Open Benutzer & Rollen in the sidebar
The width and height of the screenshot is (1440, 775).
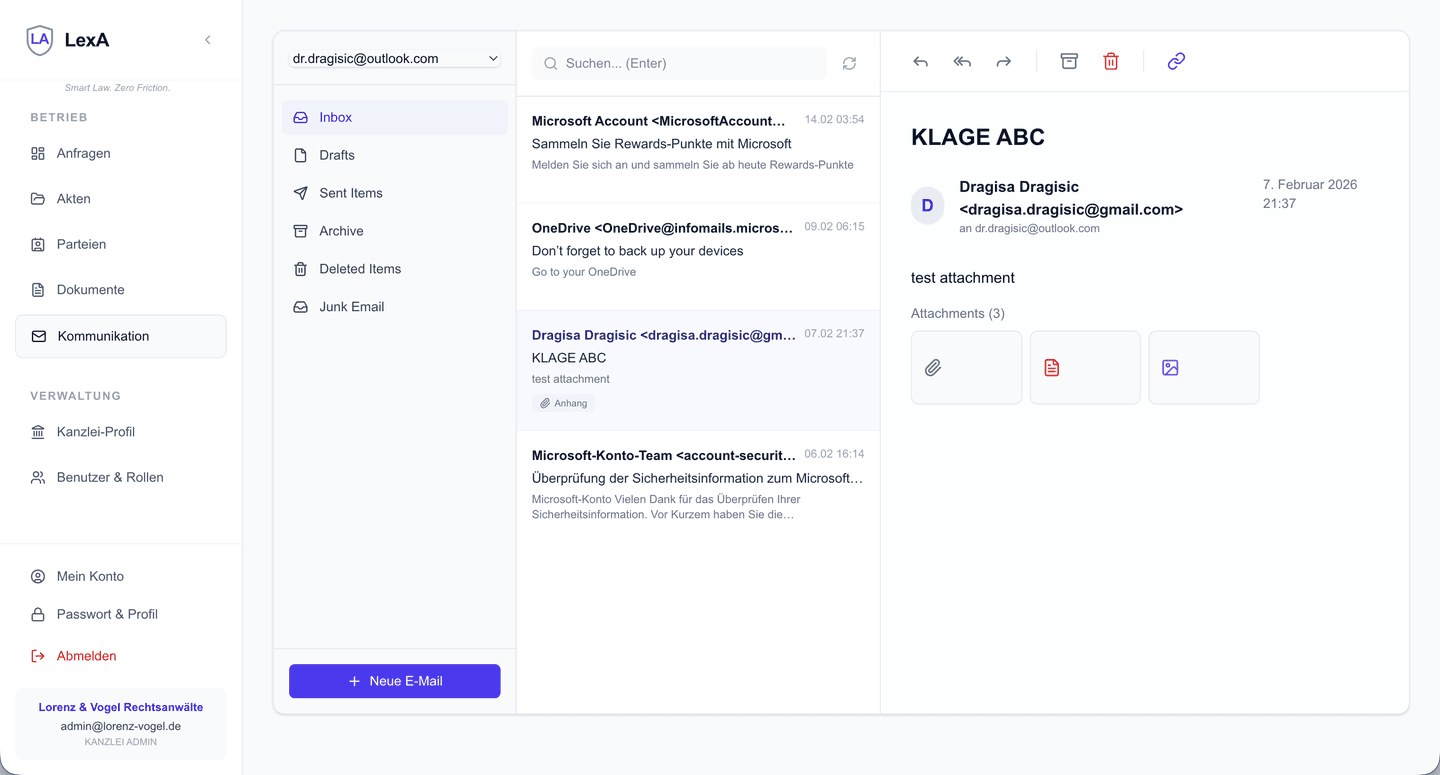point(110,477)
